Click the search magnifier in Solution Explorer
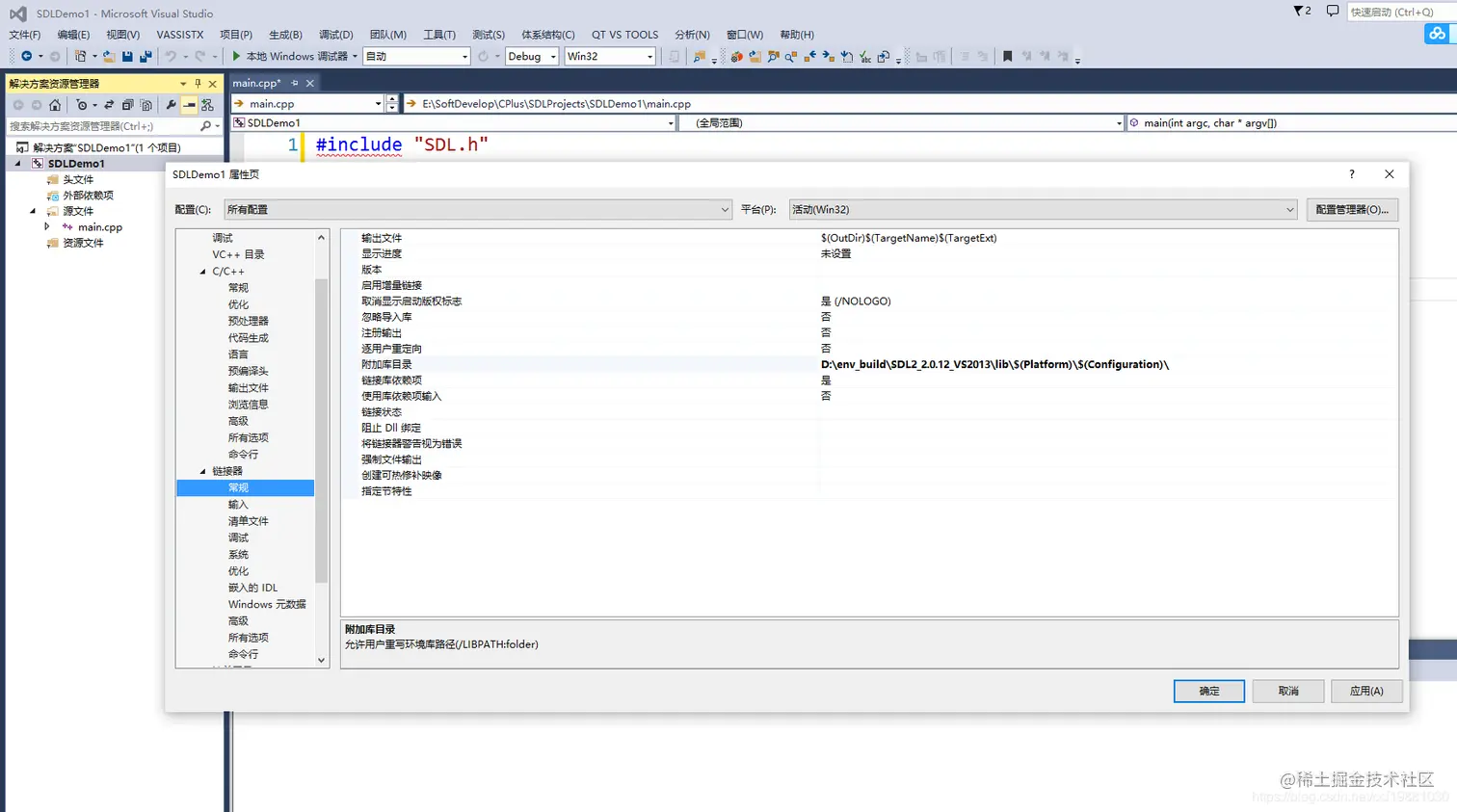The width and height of the screenshot is (1457, 812). click(205, 126)
